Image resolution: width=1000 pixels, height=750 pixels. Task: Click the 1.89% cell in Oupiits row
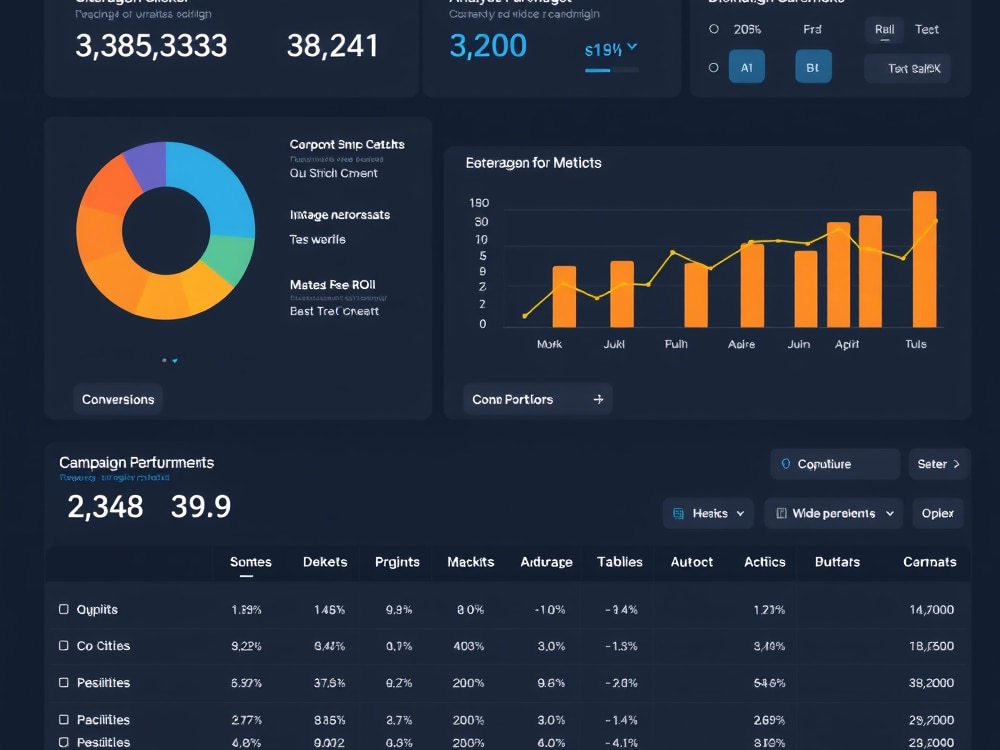(x=246, y=610)
